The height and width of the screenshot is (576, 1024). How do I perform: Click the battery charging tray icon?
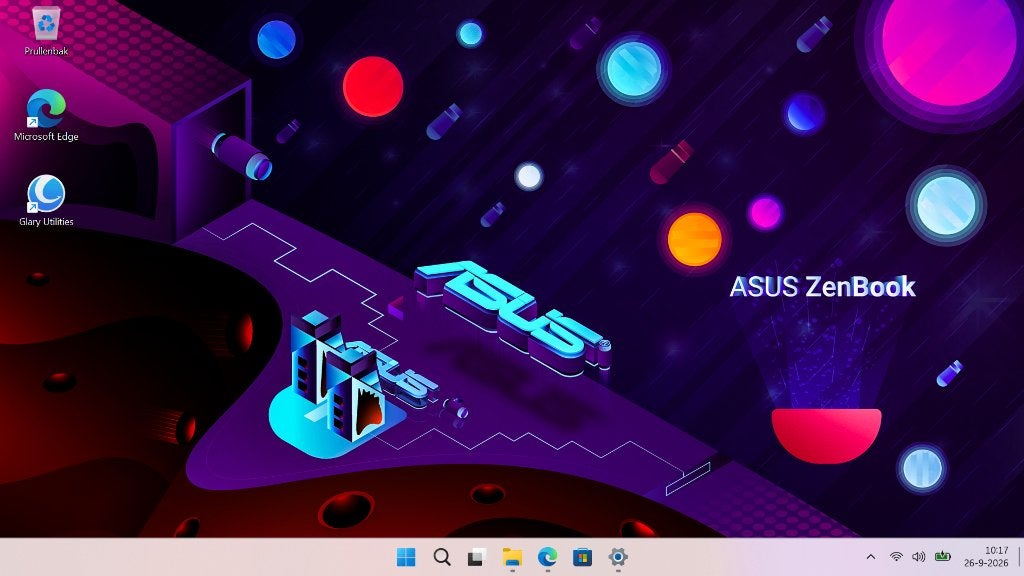point(942,557)
